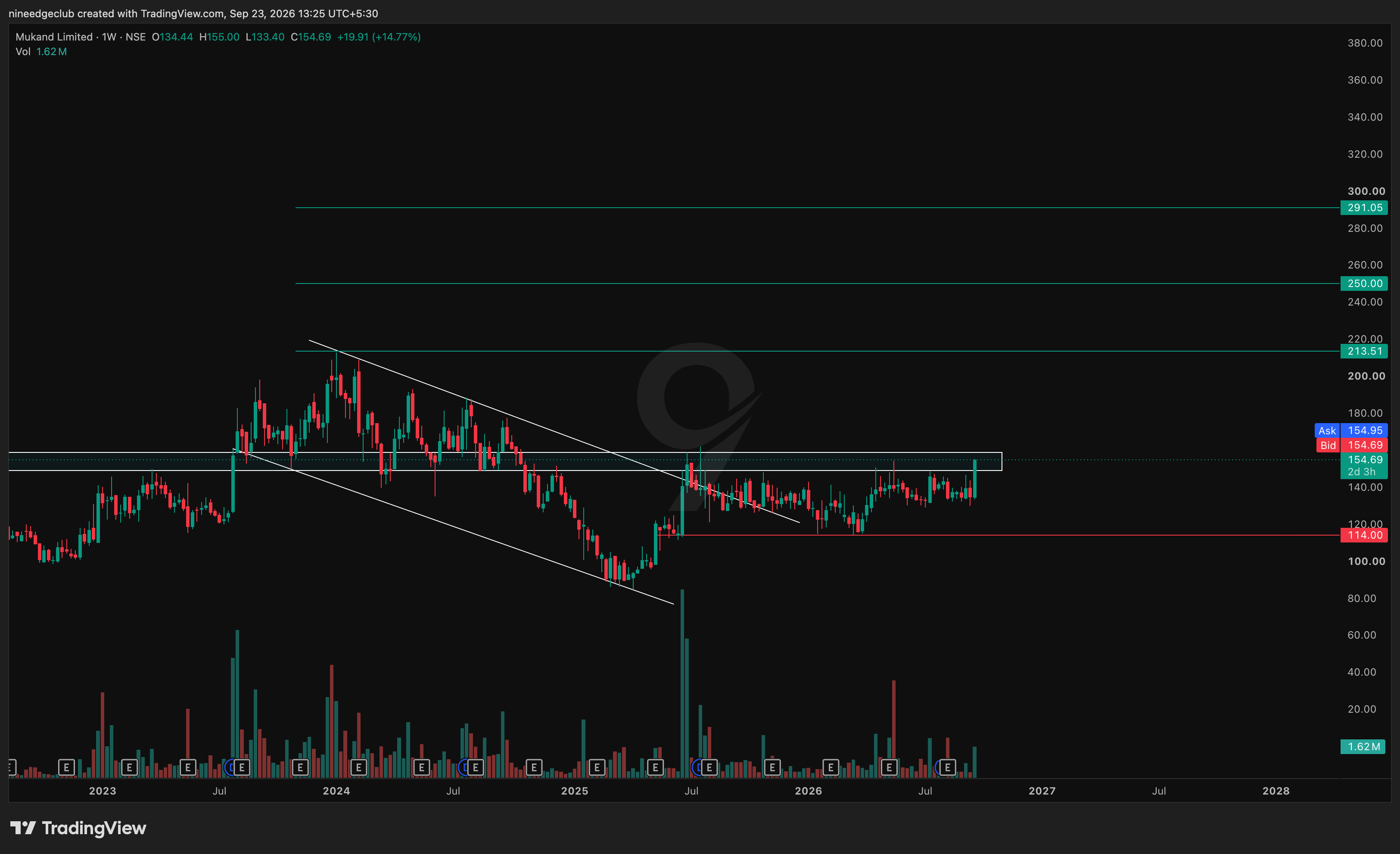Click the 100.00 price axis label
Screen dimensions: 1400x854
point(1366,561)
